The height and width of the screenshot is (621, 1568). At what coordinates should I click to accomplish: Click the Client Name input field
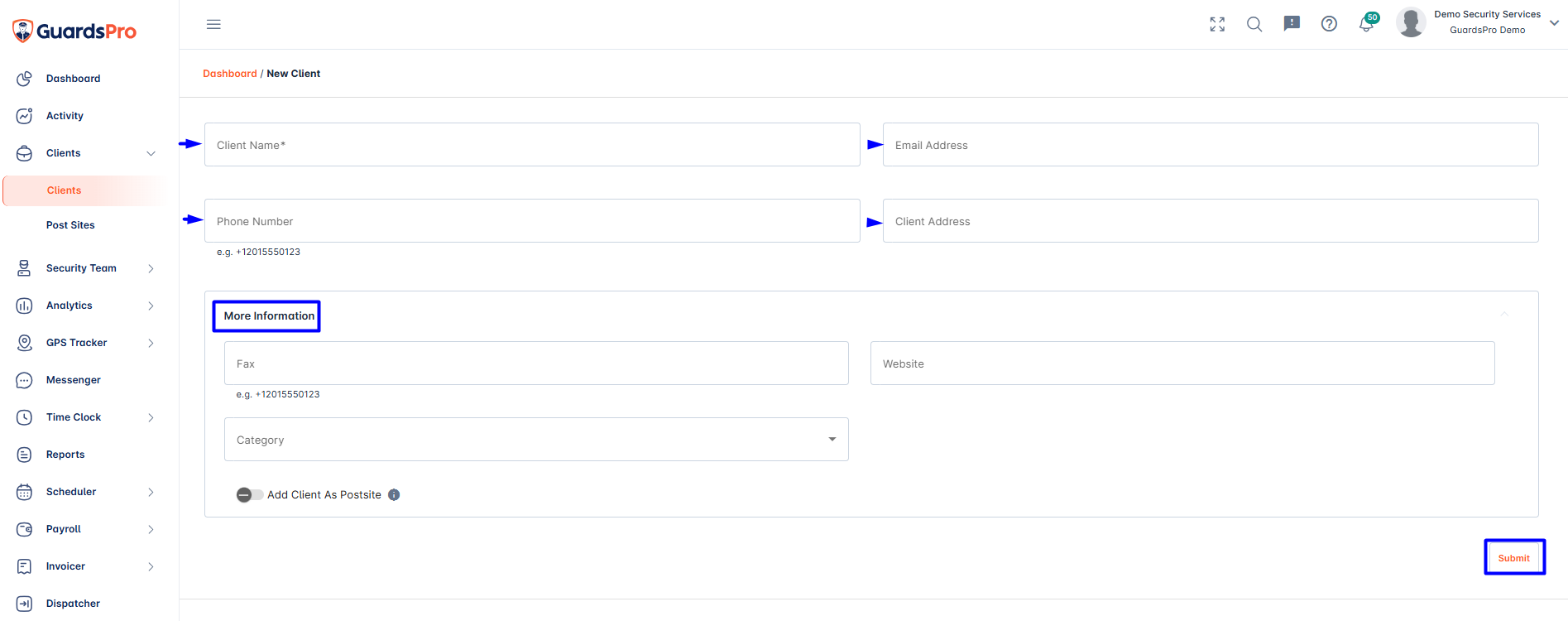point(532,145)
